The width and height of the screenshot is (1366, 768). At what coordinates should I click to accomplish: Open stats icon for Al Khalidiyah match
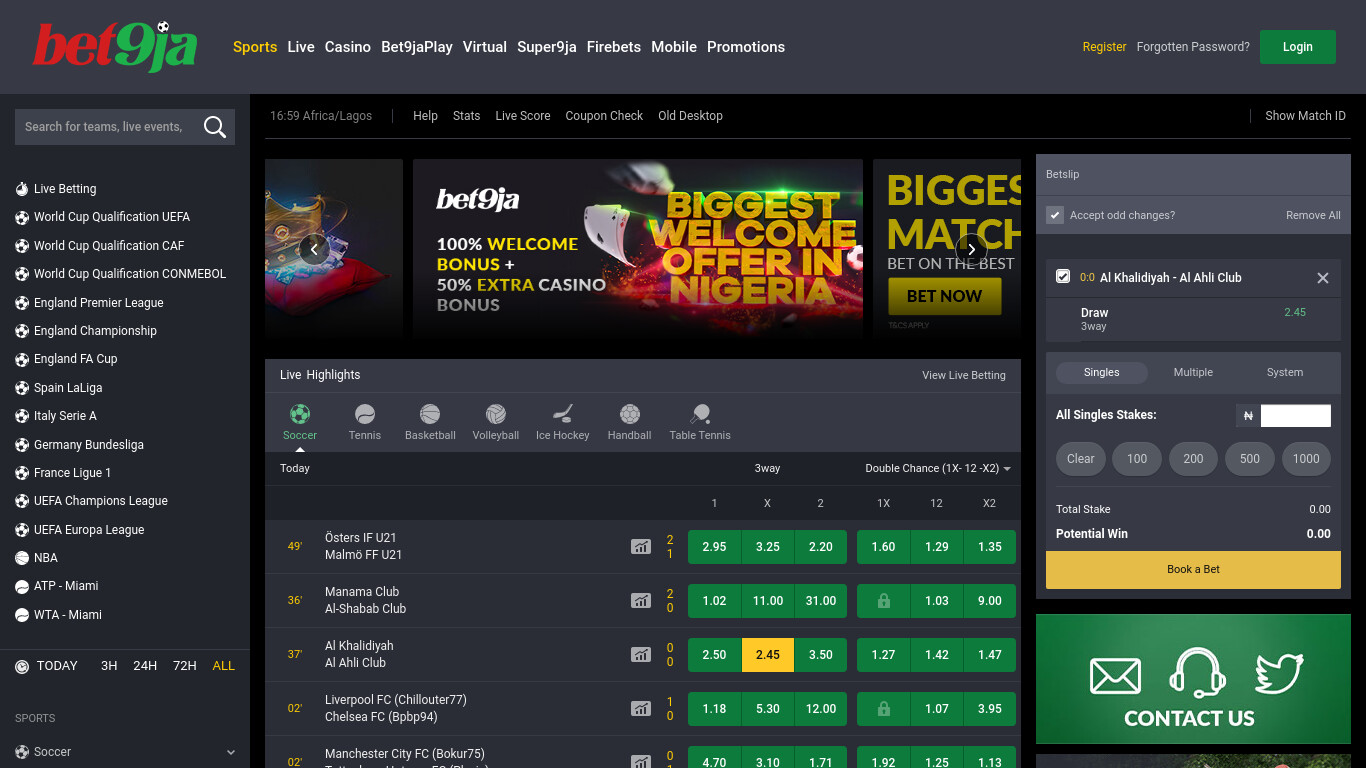(x=641, y=655)
